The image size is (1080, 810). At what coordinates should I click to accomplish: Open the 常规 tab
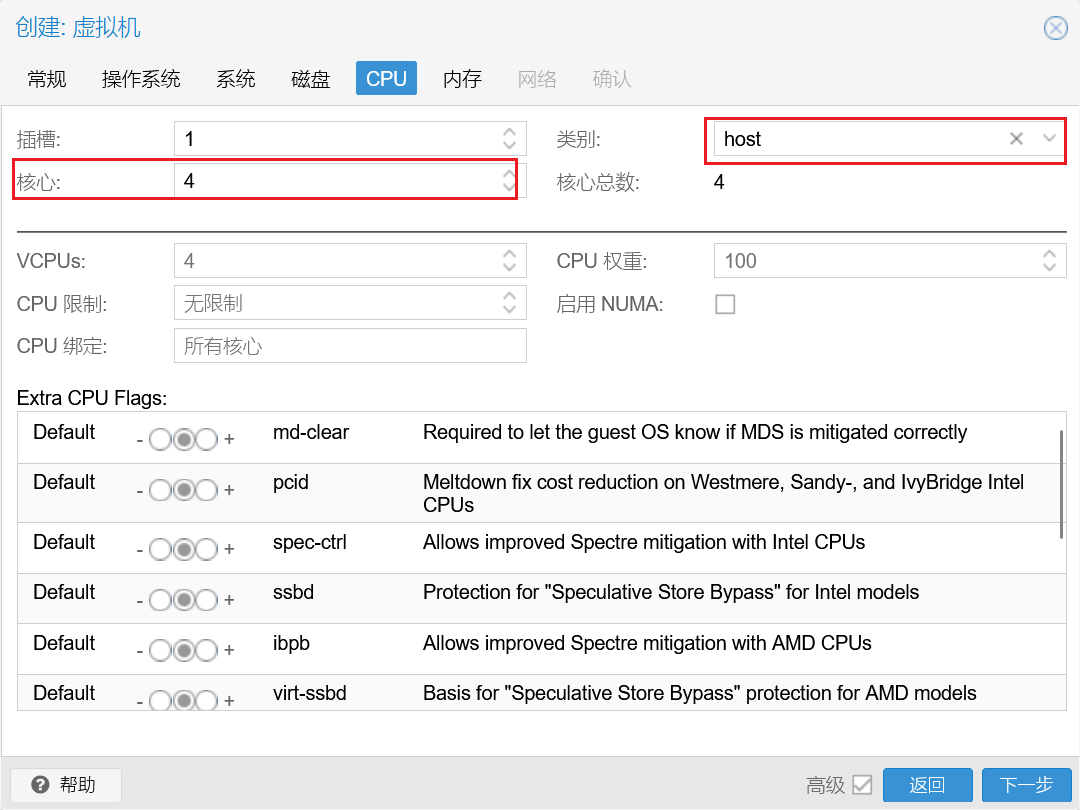(47, 79)
